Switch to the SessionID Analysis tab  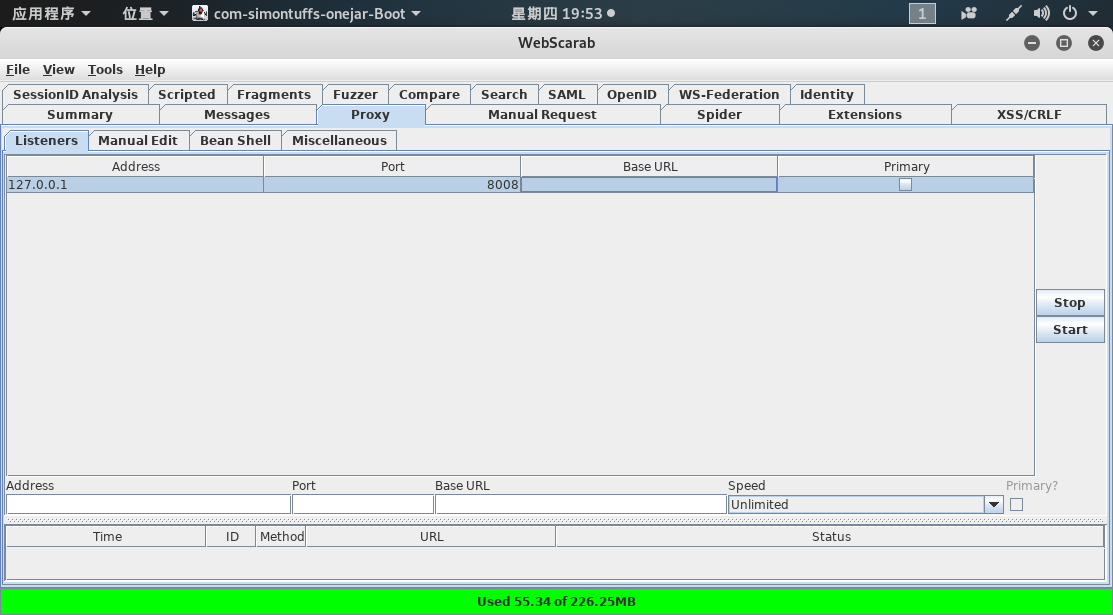point(75,94)
